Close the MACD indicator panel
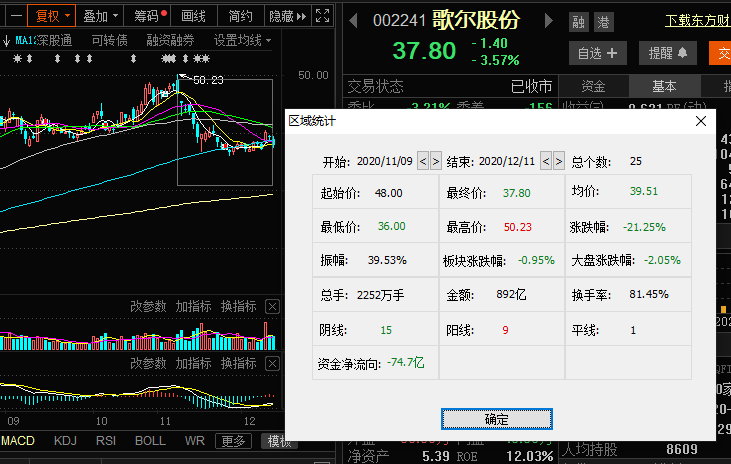This screenshot has height=464, width=731. click(x=272, y=363)
